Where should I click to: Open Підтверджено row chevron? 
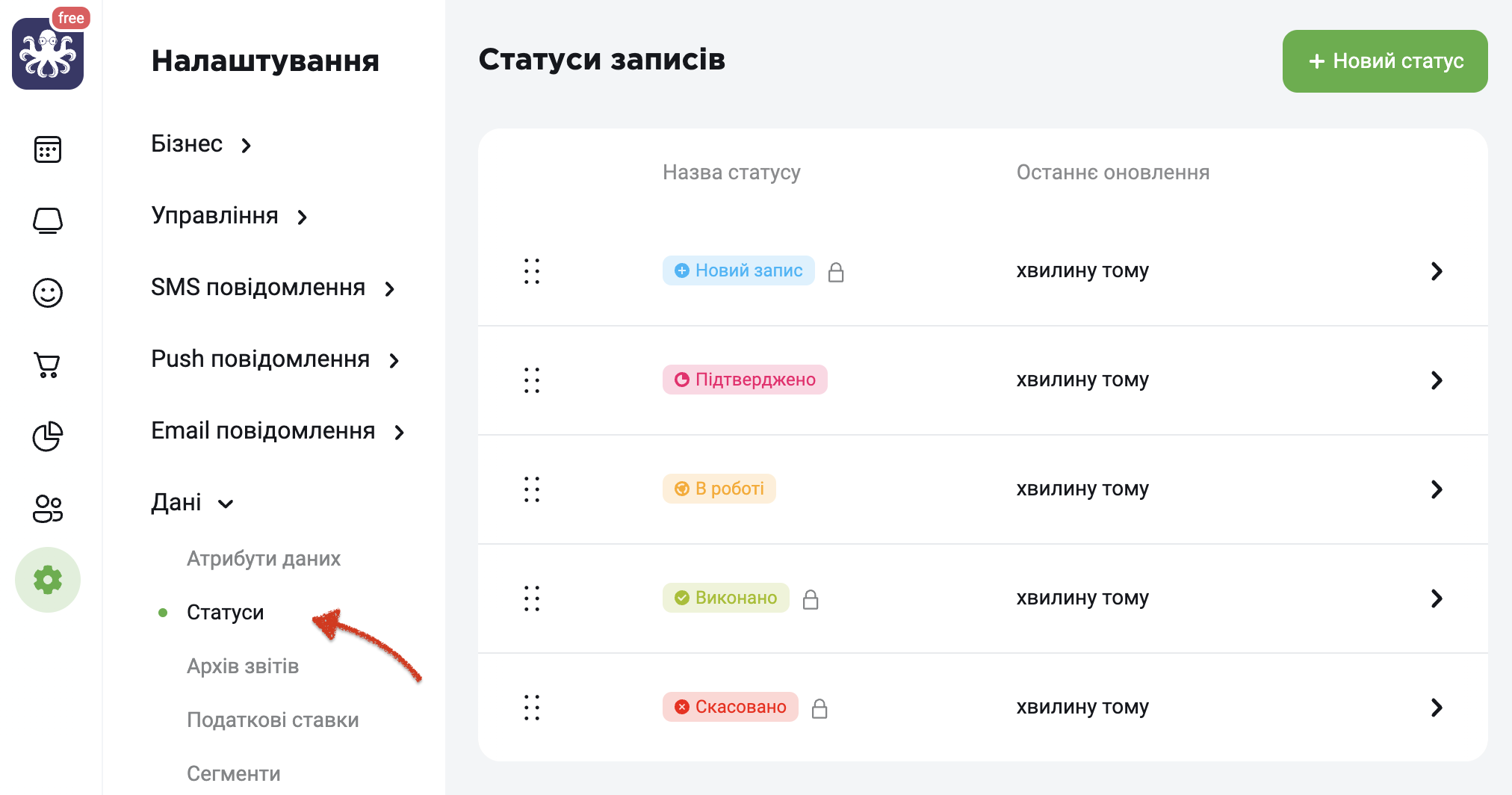tap(1436, 380)
